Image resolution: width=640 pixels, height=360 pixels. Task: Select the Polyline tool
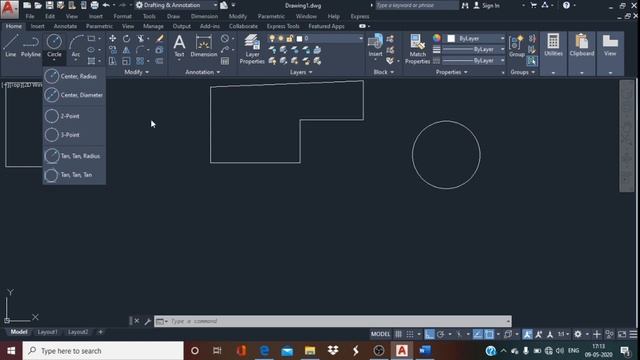pos(31,45)
